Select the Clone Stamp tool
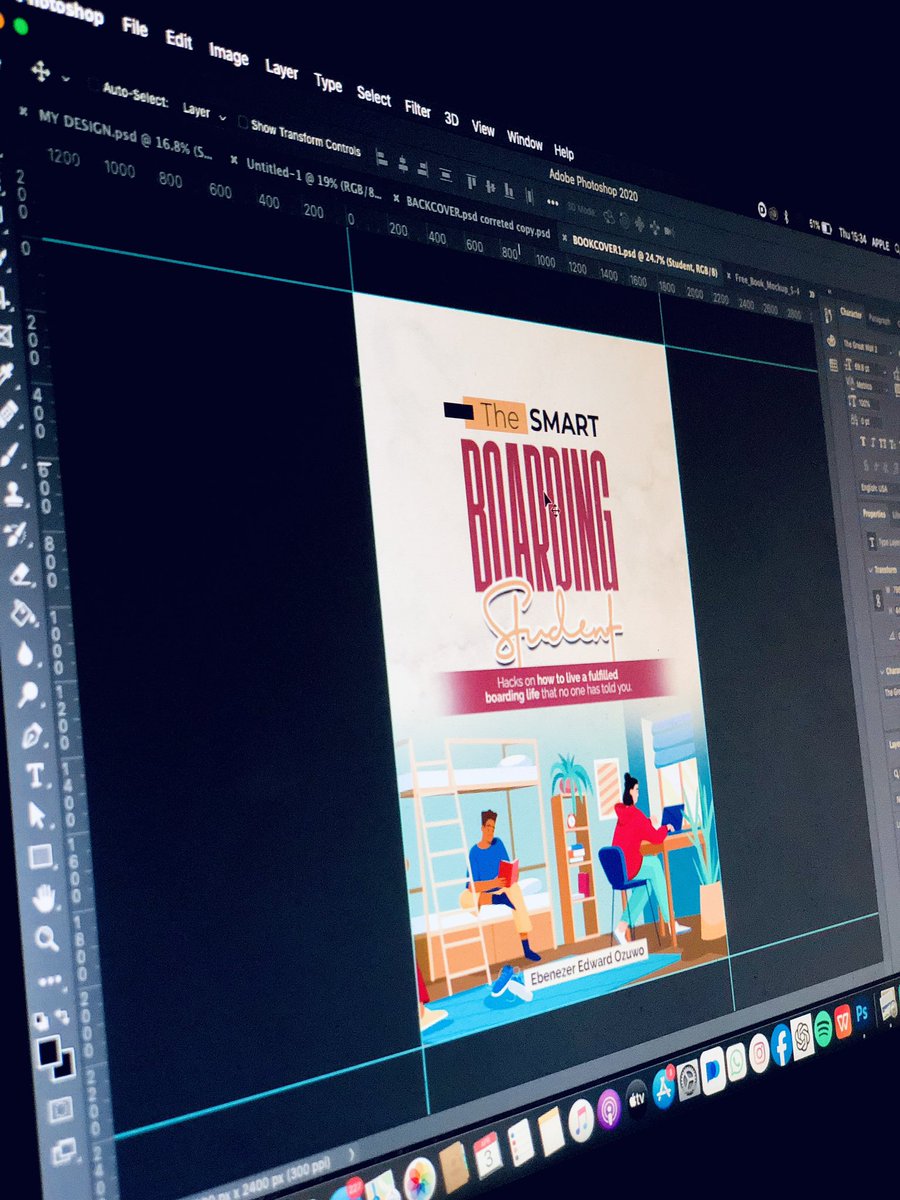This screenshot has width=900, height=1200. tap(12, 493)
